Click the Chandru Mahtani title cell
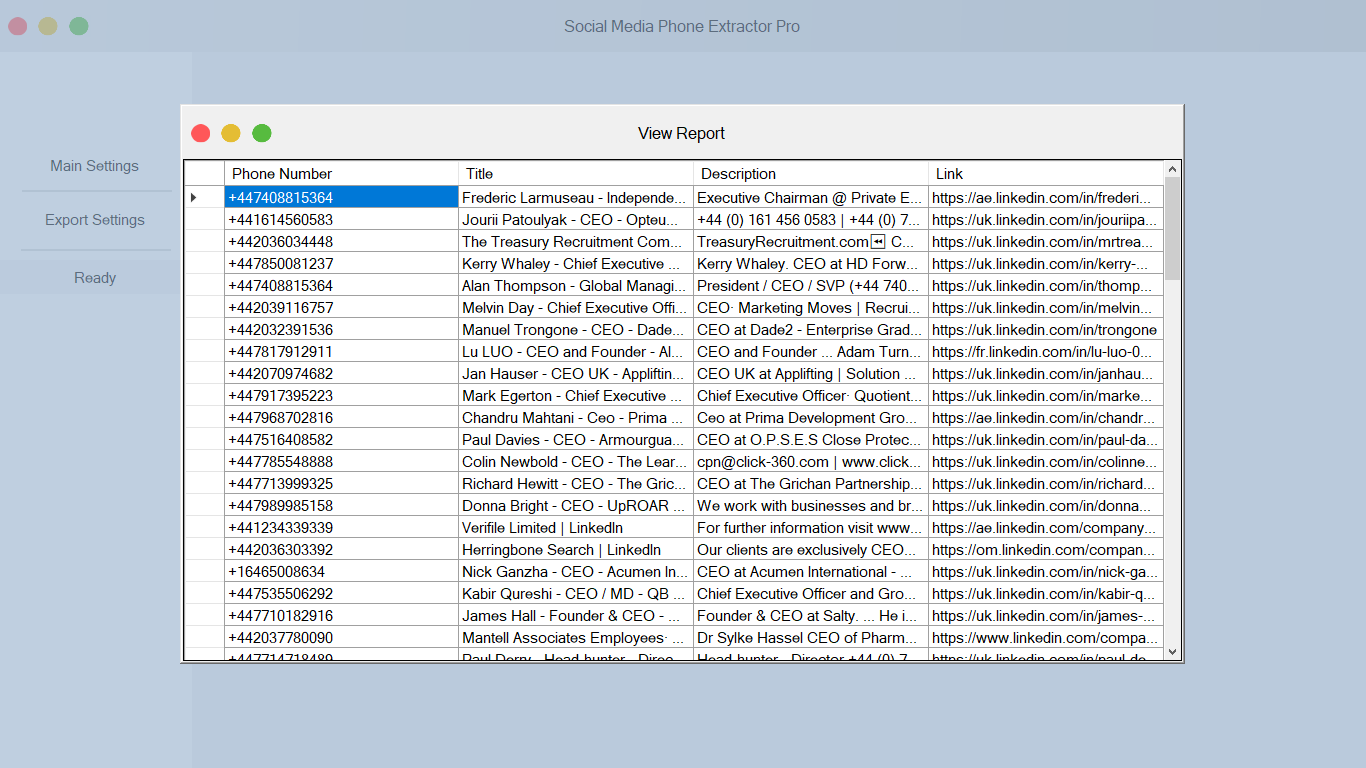This screenshot has width=1366, height=768. 576,418
